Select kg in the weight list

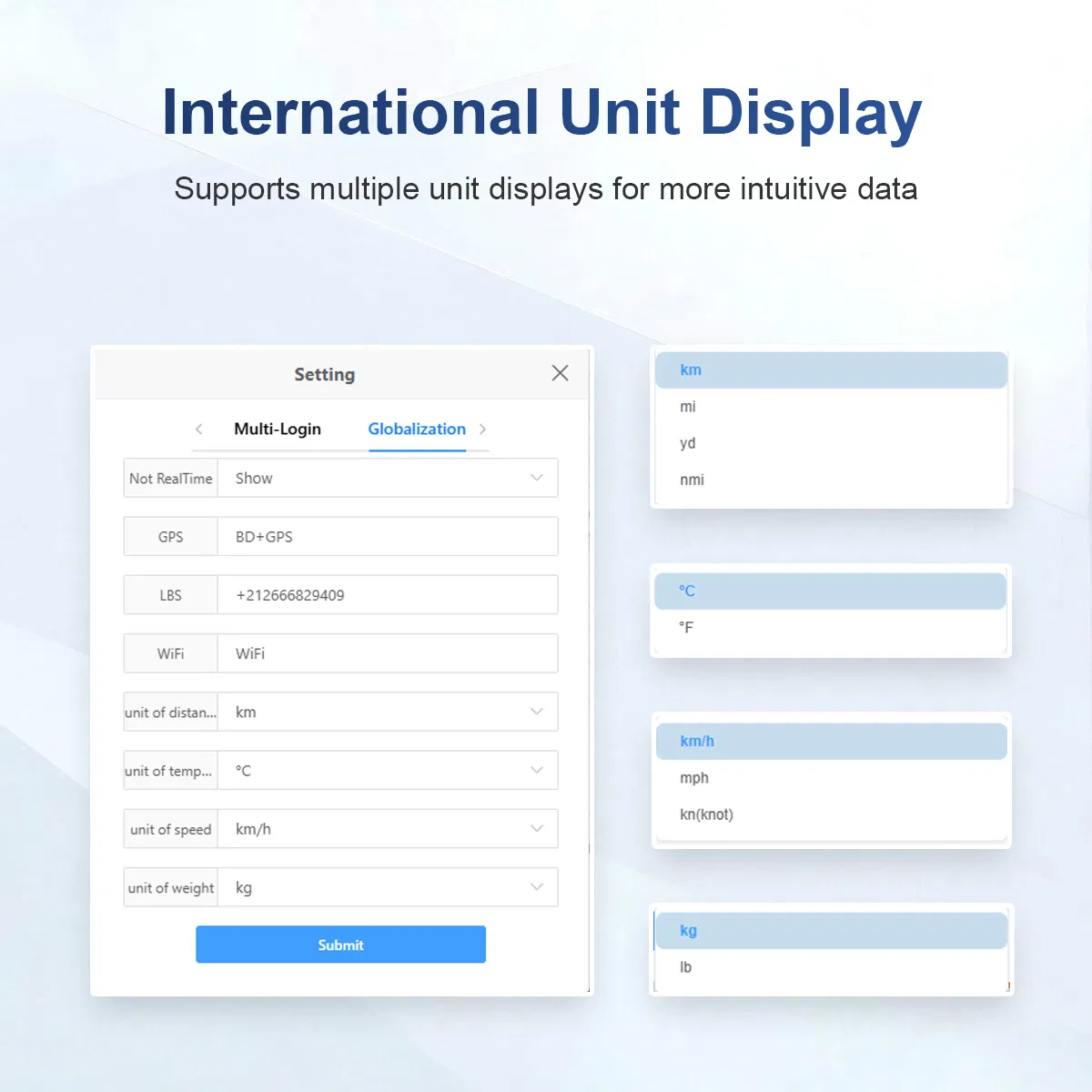[x=831, y=930]
